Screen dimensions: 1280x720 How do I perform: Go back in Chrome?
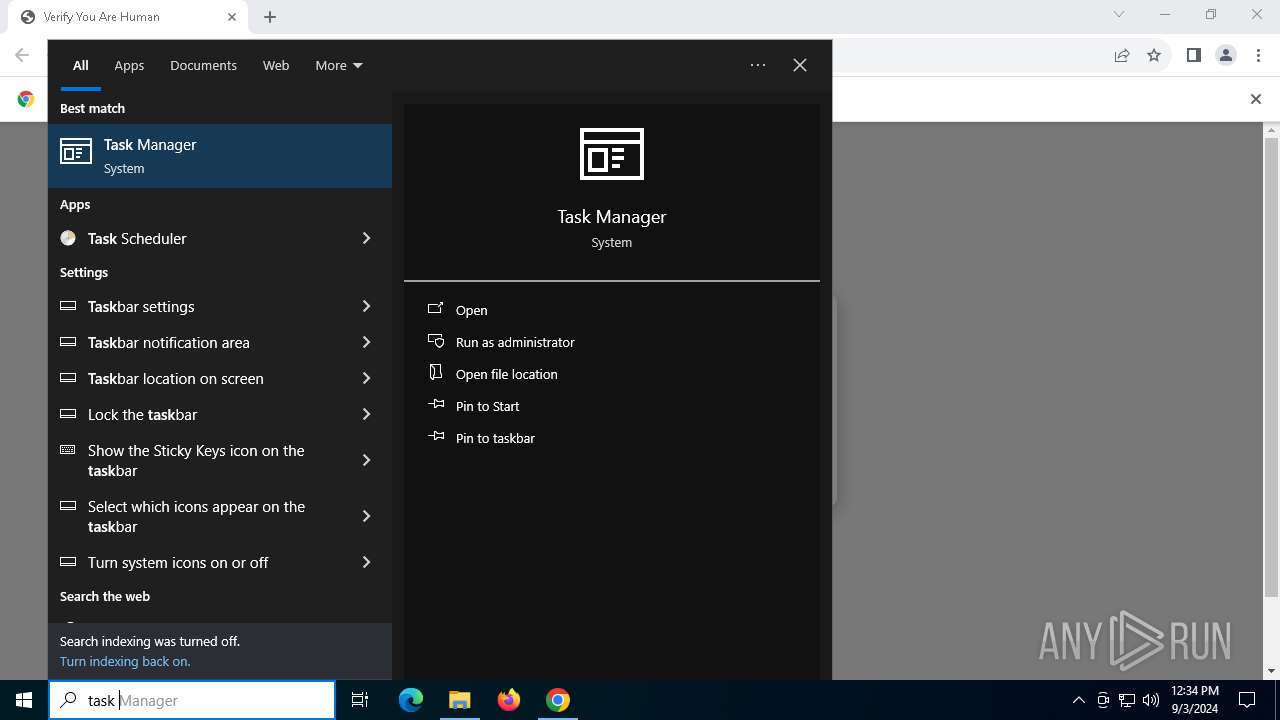click(x=22, y=55)
